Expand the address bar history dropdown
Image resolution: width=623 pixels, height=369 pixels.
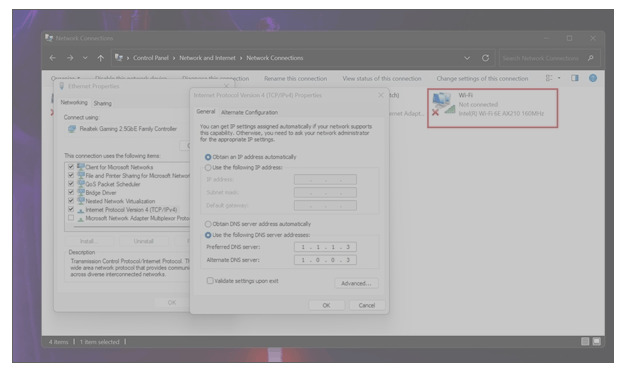467,58
